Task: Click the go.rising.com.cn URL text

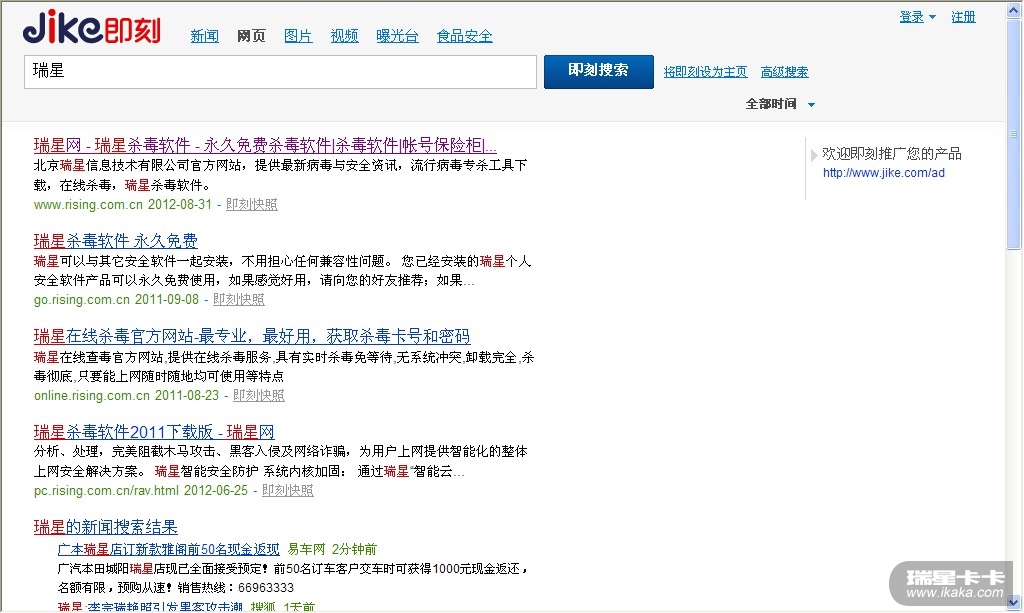Action: click(x=82, y=299)
